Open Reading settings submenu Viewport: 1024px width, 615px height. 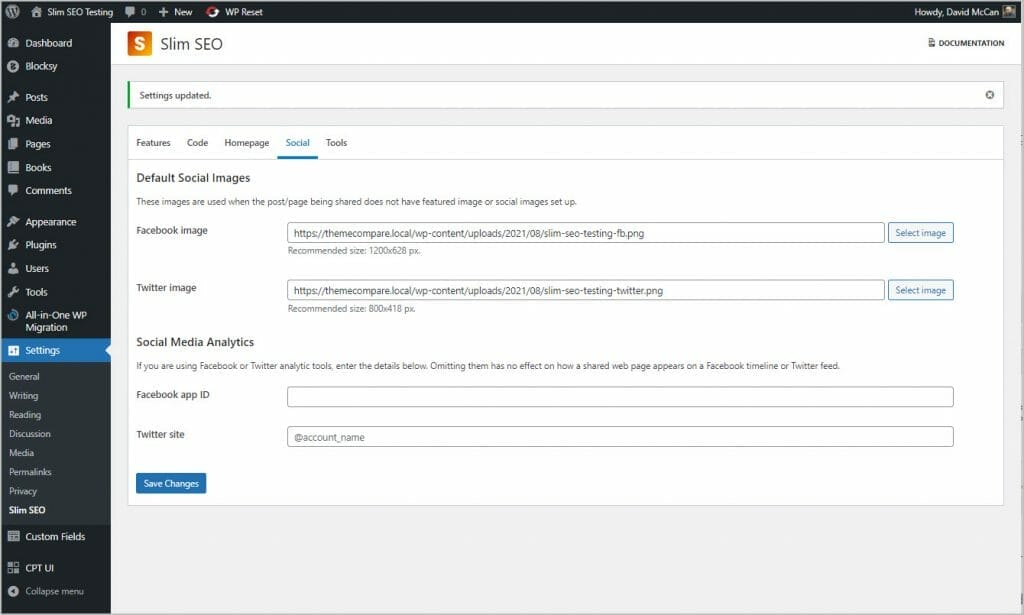[25, 415]
